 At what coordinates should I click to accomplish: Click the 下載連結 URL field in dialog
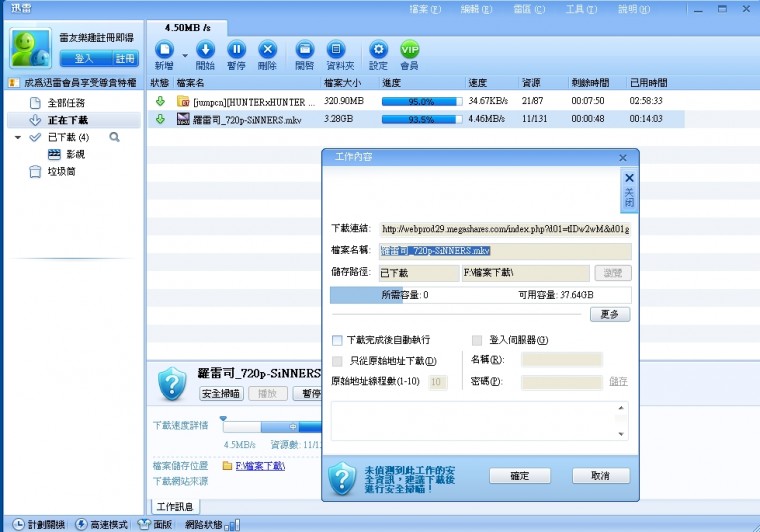coord(505,229)
